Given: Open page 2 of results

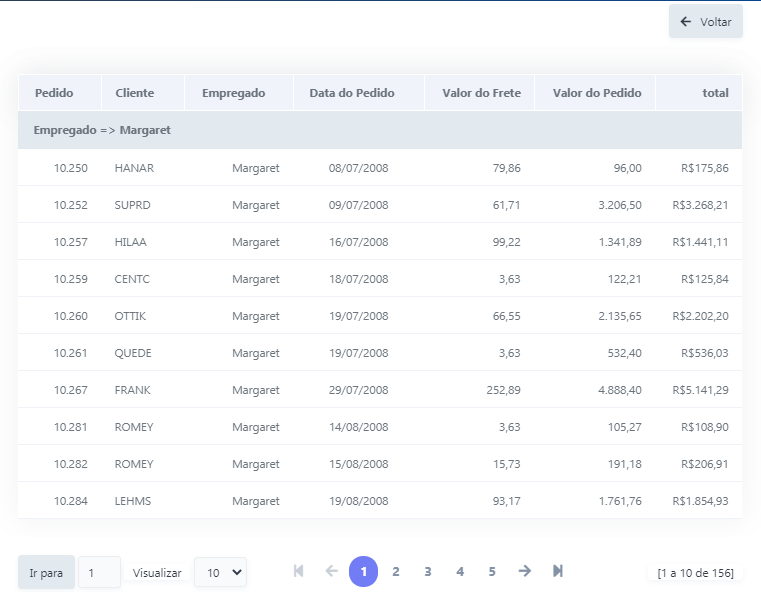Looking at the screenshot, I should tap(396, 572).
